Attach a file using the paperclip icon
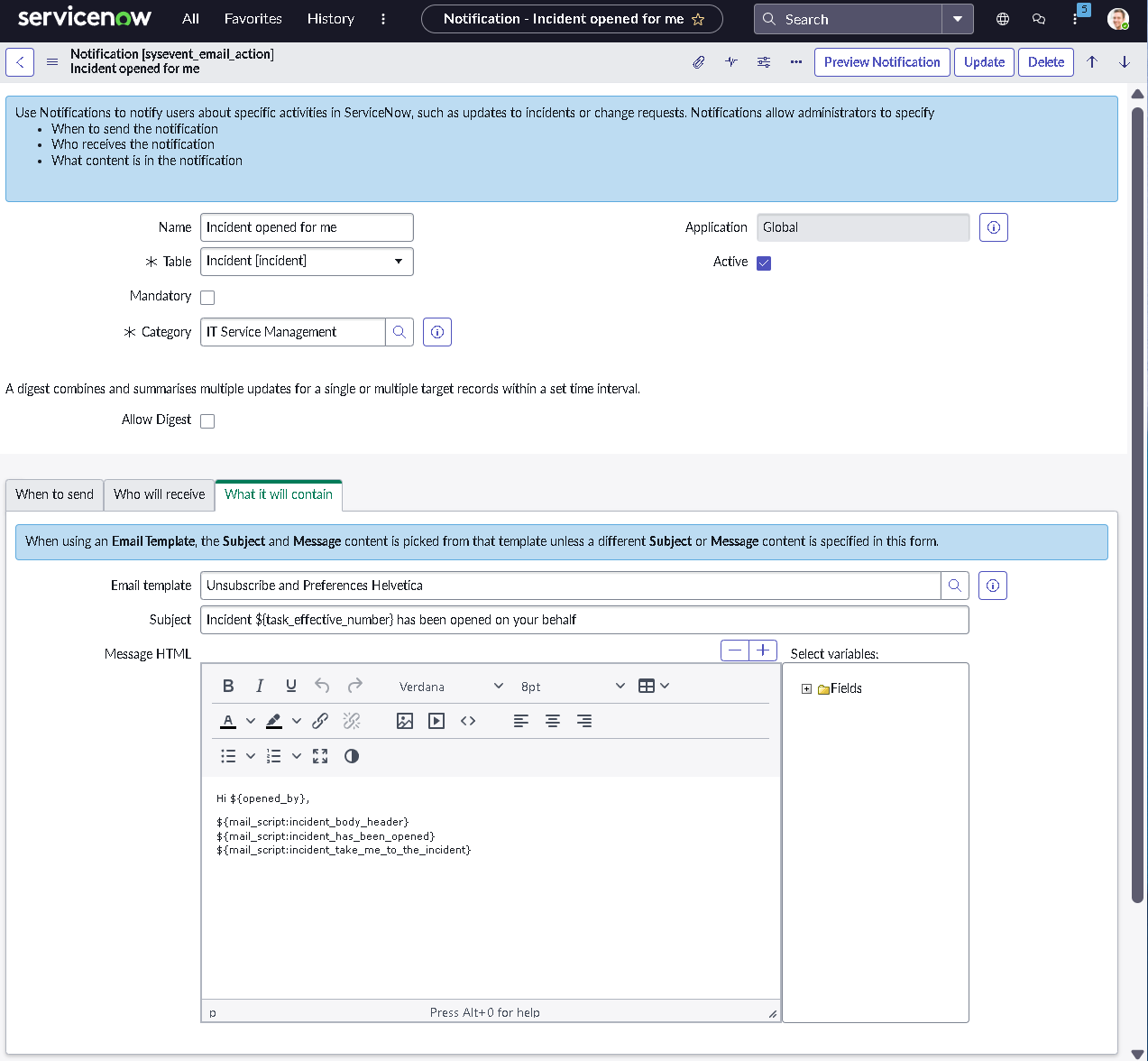The width and height of the screenshot is (1148, 1061). coord(698,61)
